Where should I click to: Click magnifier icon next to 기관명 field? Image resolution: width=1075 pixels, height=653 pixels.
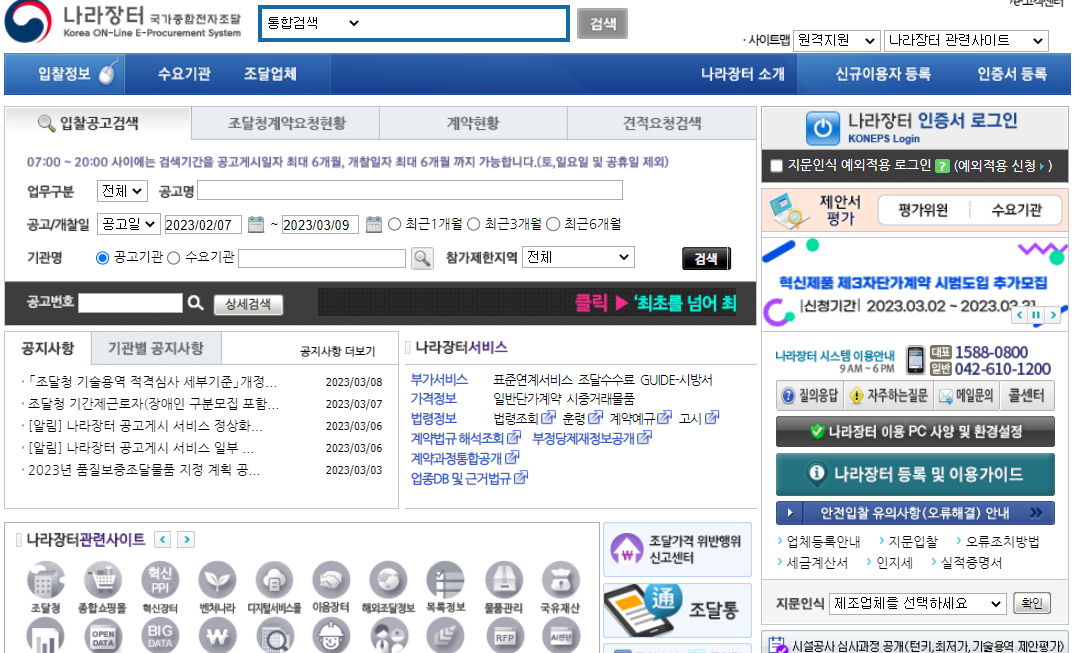click(x=422, y=259)
